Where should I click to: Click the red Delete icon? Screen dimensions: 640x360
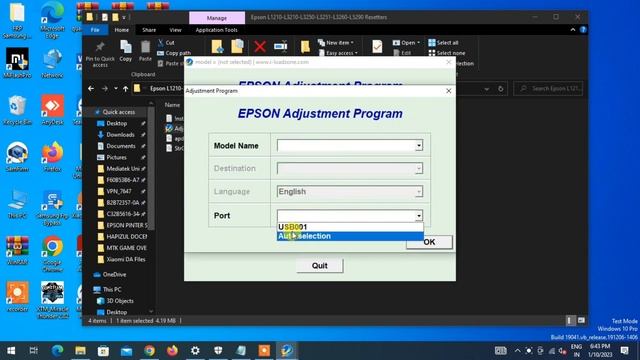pyautogui.click(x=260, y=47)
